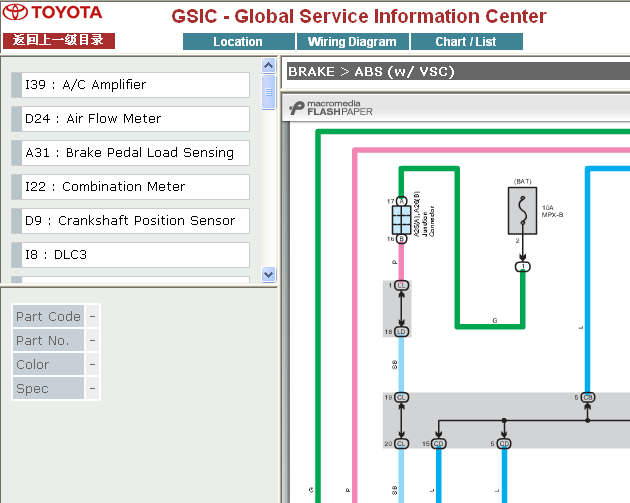
Task: Click the Color label
Action: click(x=48, y=364)
